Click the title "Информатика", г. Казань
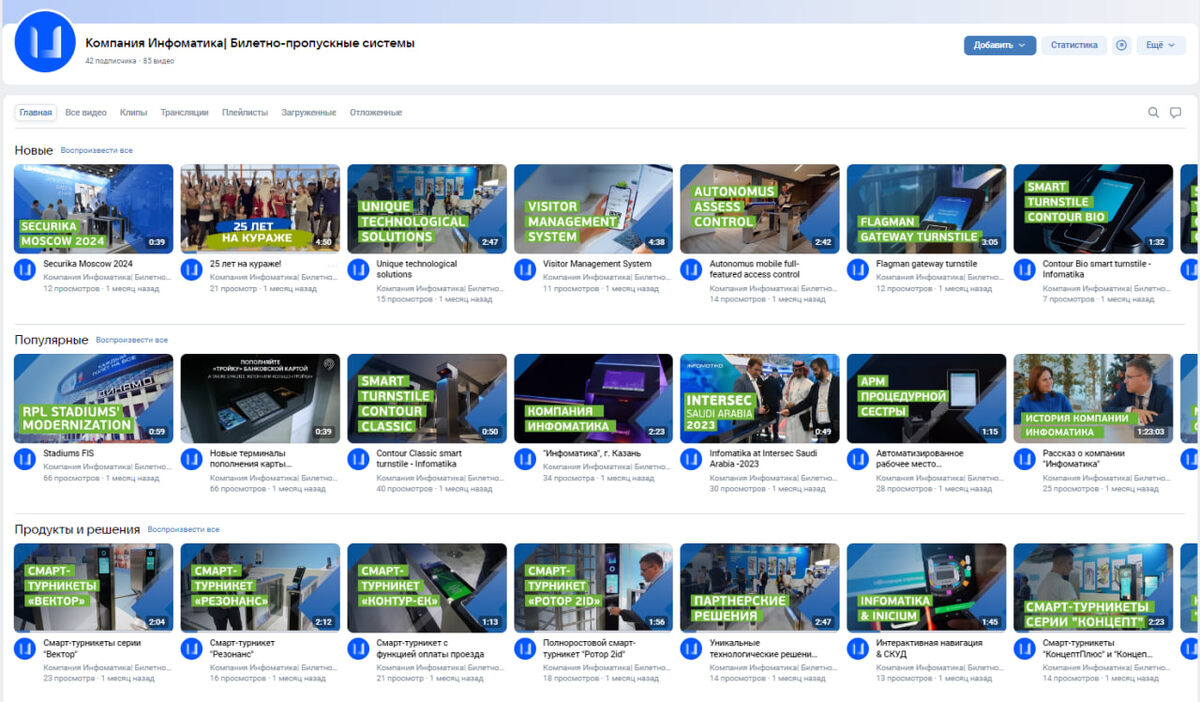Viewport: 1200px width, 702px height. tap(592, 453)
